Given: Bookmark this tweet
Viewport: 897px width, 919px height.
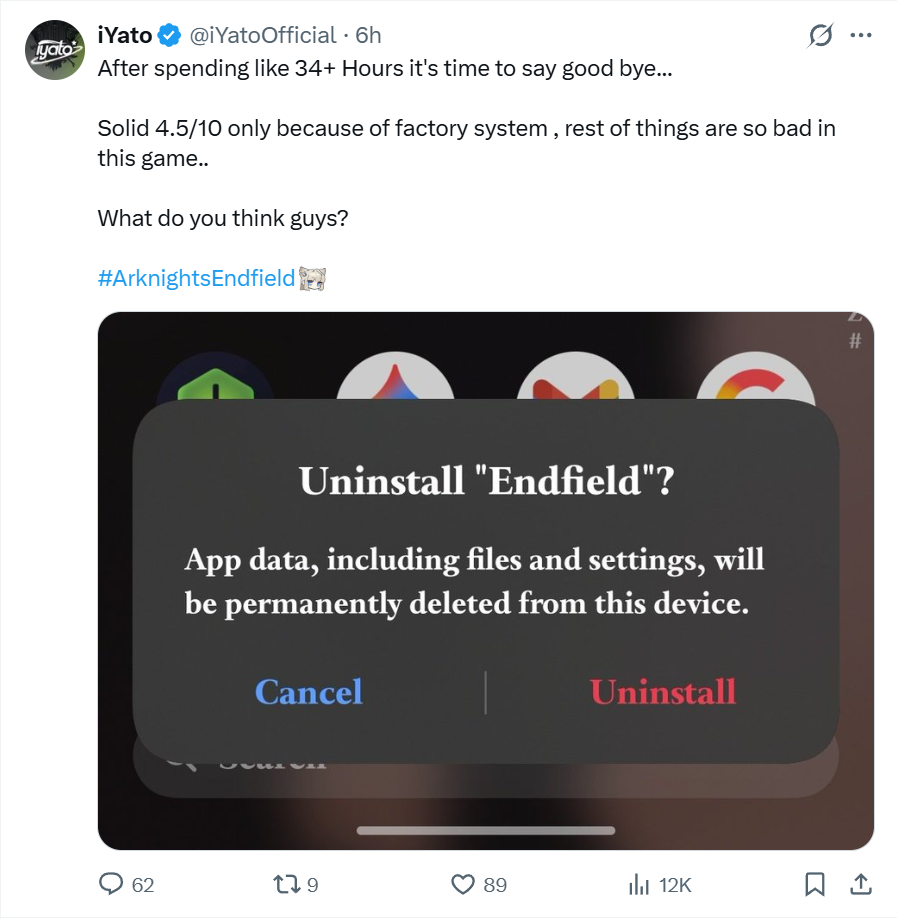Looking at the screenshot, I should tap(815, 884).
